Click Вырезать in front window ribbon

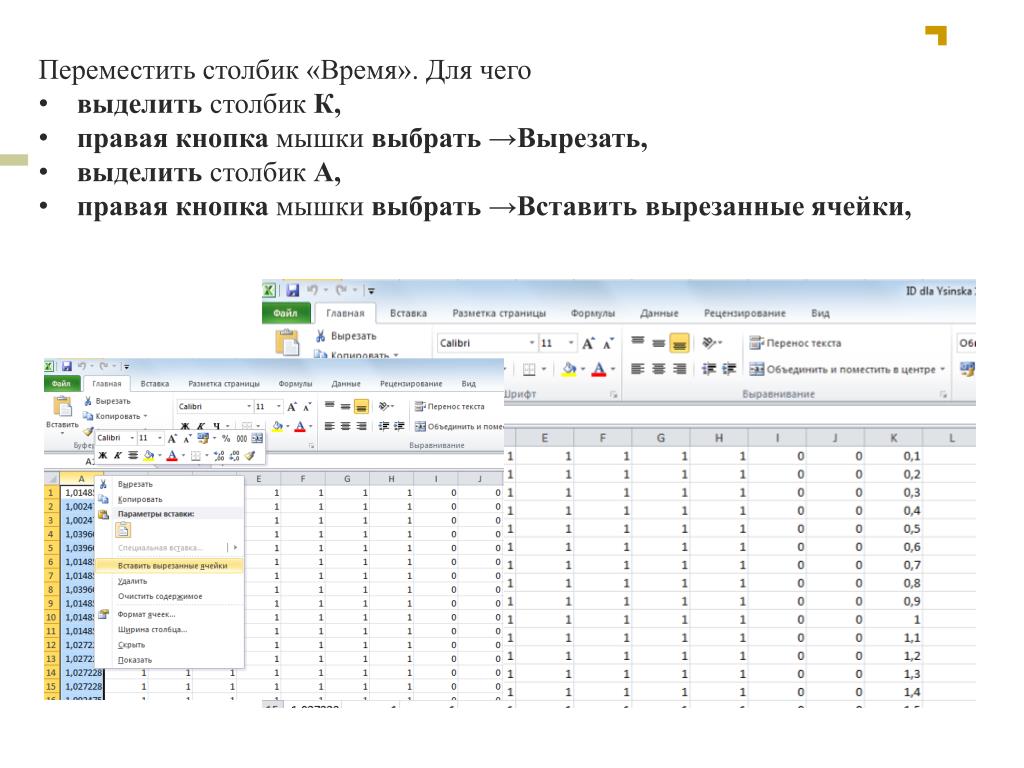coord(107,401)
